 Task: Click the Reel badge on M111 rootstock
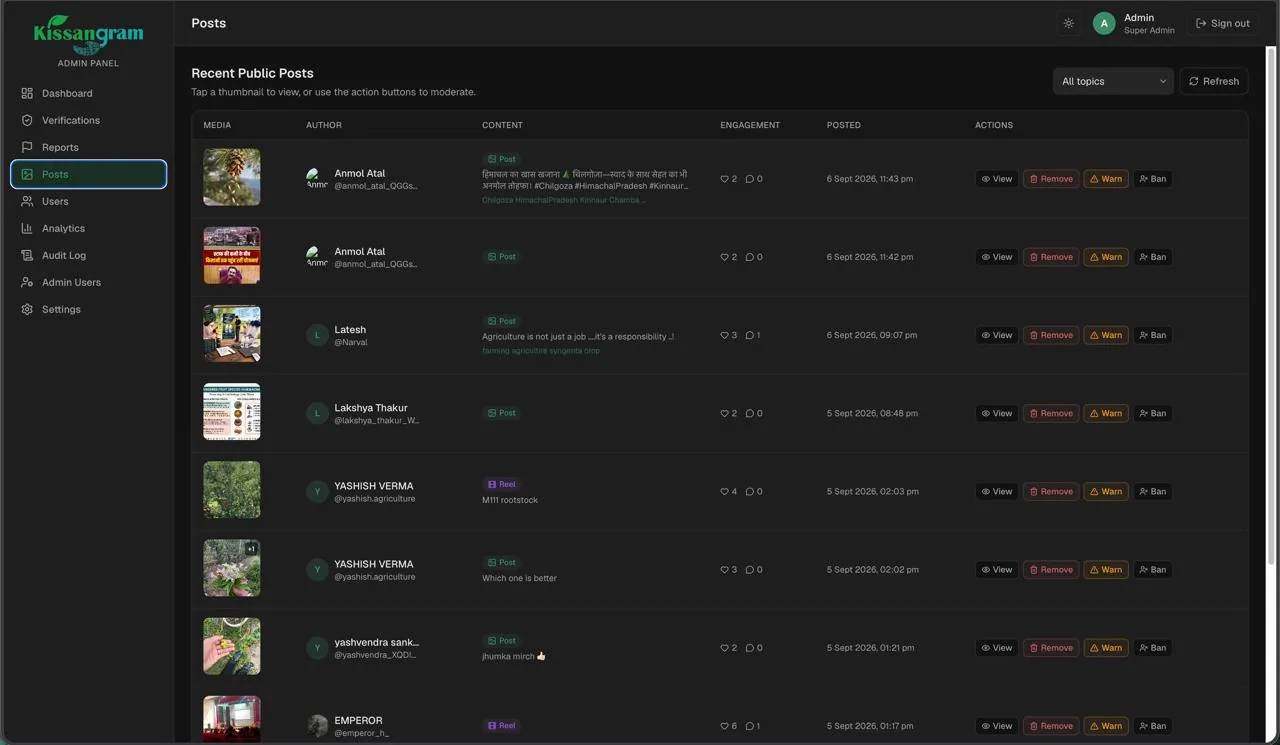[502, 484]
